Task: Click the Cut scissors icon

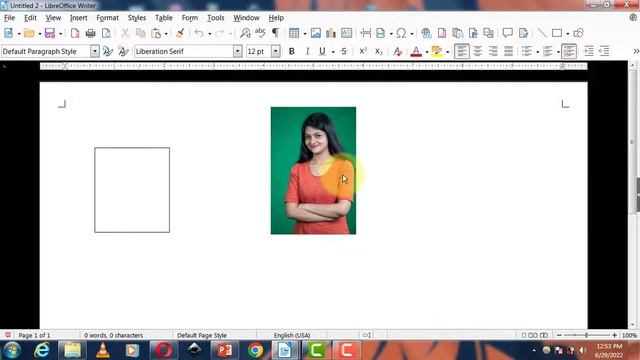Action: tap(125, 33)
